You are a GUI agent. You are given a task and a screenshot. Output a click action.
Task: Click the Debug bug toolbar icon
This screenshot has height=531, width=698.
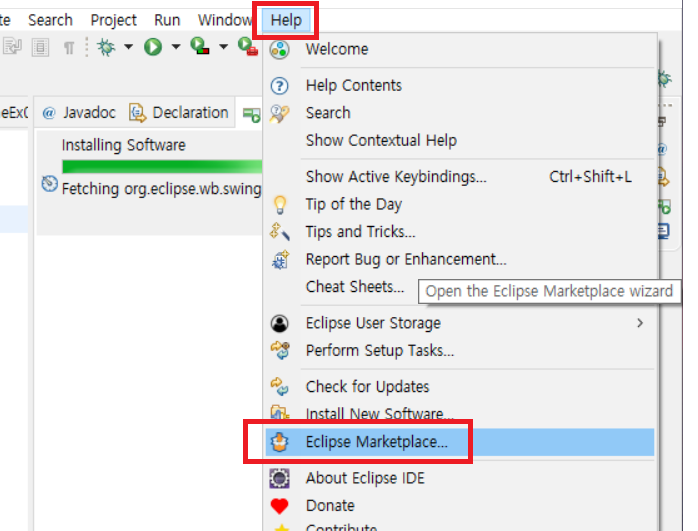coord(106,47)
